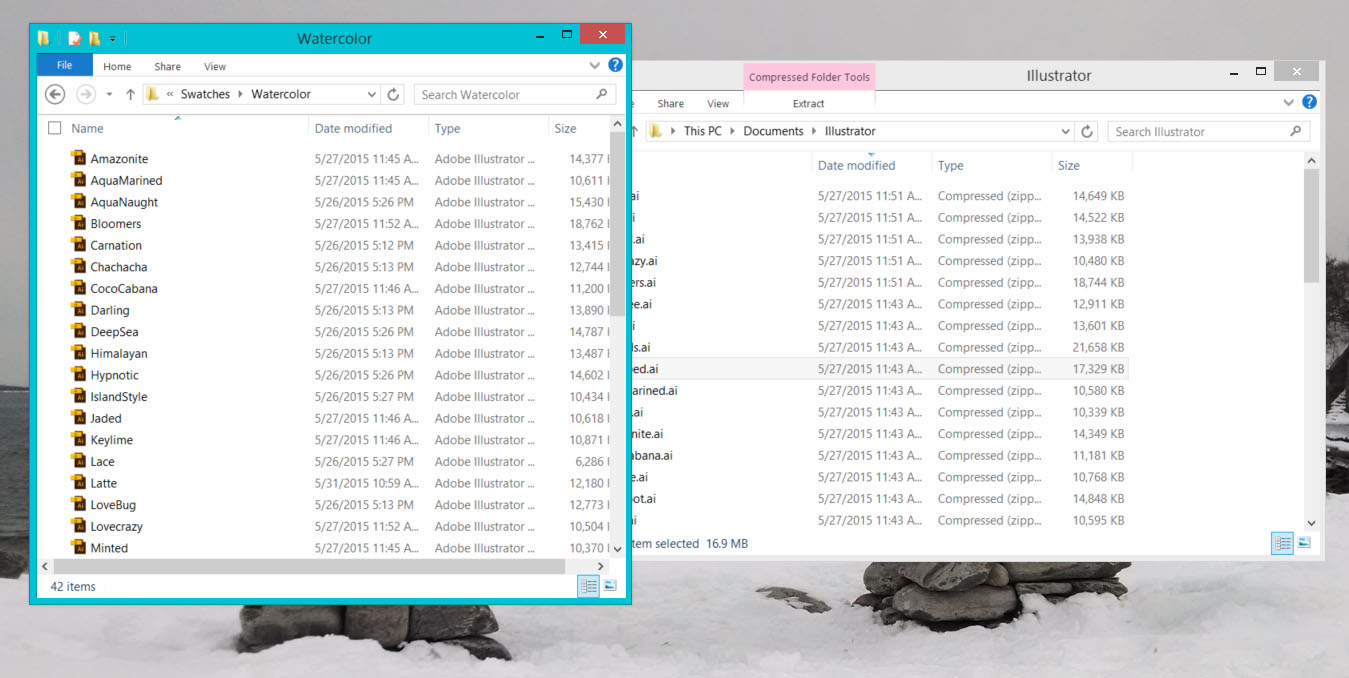Viewport: 1349px width, 678px height.
Task: Switch Illustrator window to details view
Action: (1282, 543)
